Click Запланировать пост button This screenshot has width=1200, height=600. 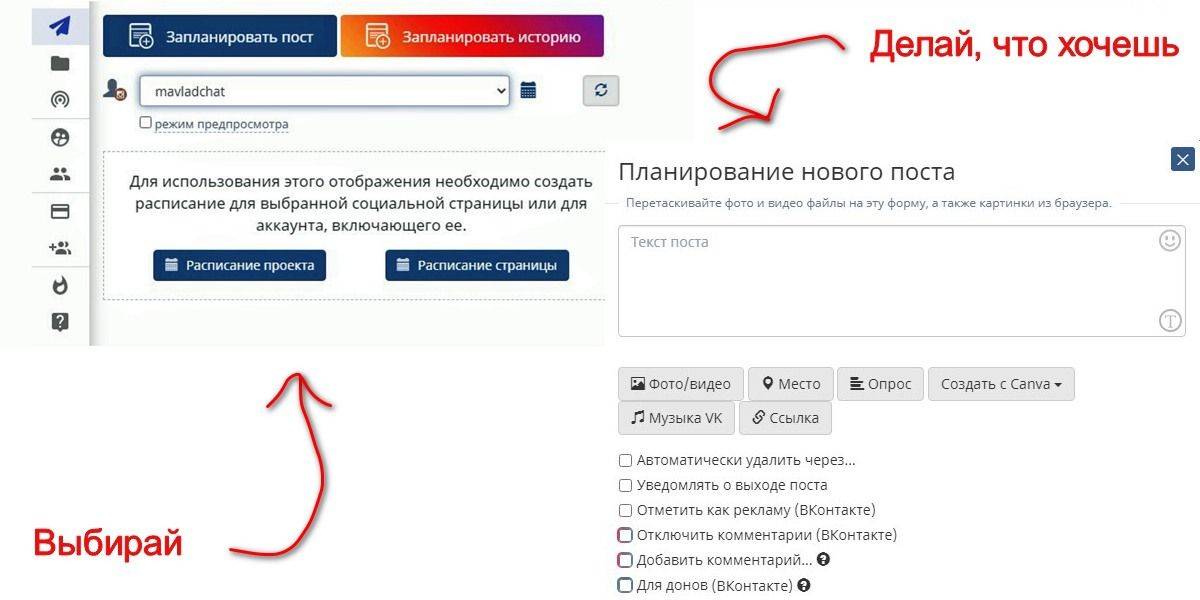(x=220, y=37)
